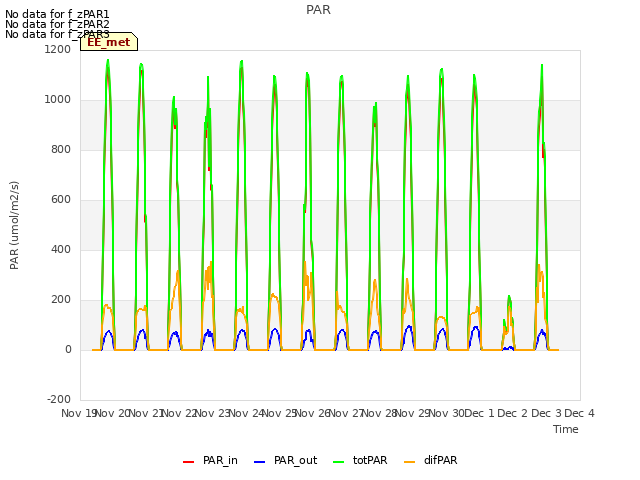Click the PAR_in legend label

pos(220,460)
